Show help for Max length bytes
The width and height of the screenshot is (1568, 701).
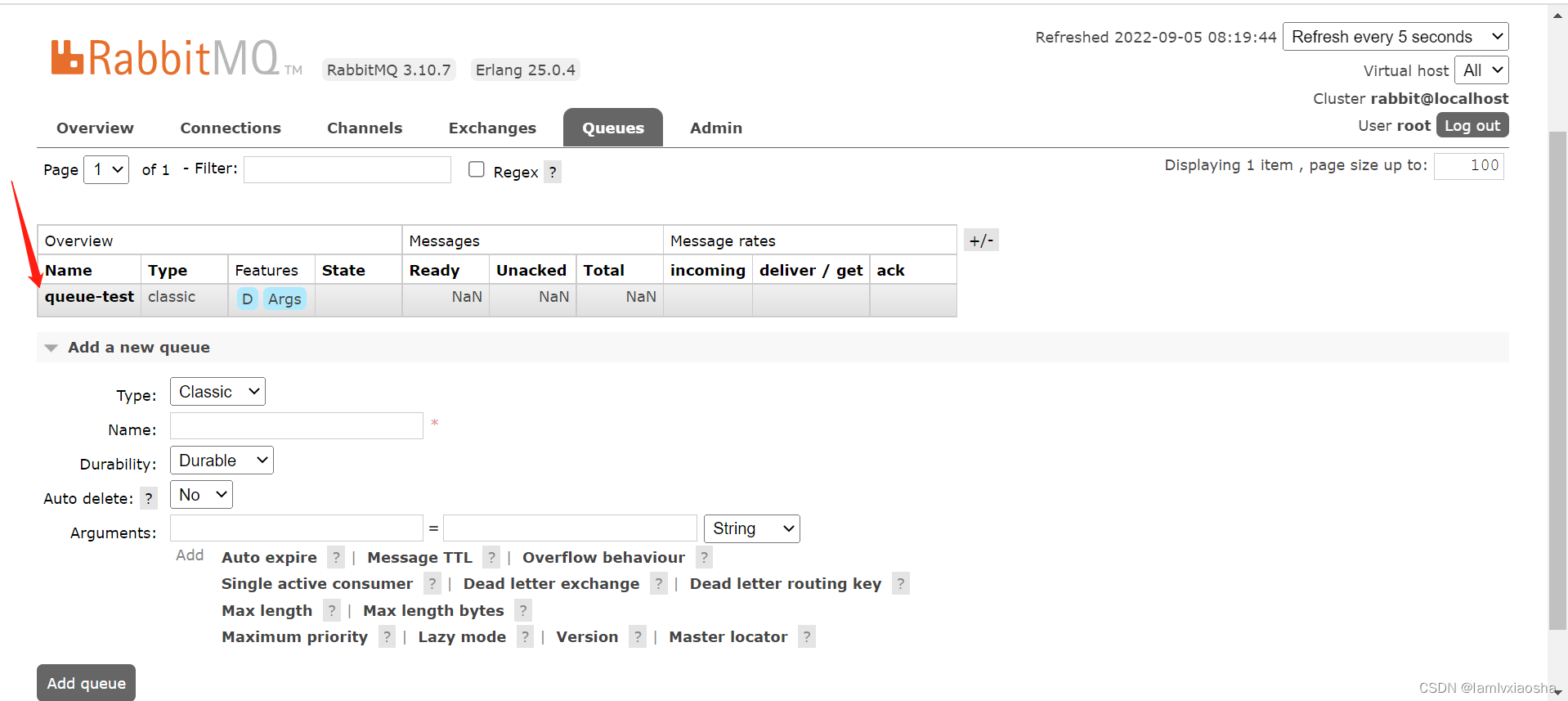(x=523, y=610)
